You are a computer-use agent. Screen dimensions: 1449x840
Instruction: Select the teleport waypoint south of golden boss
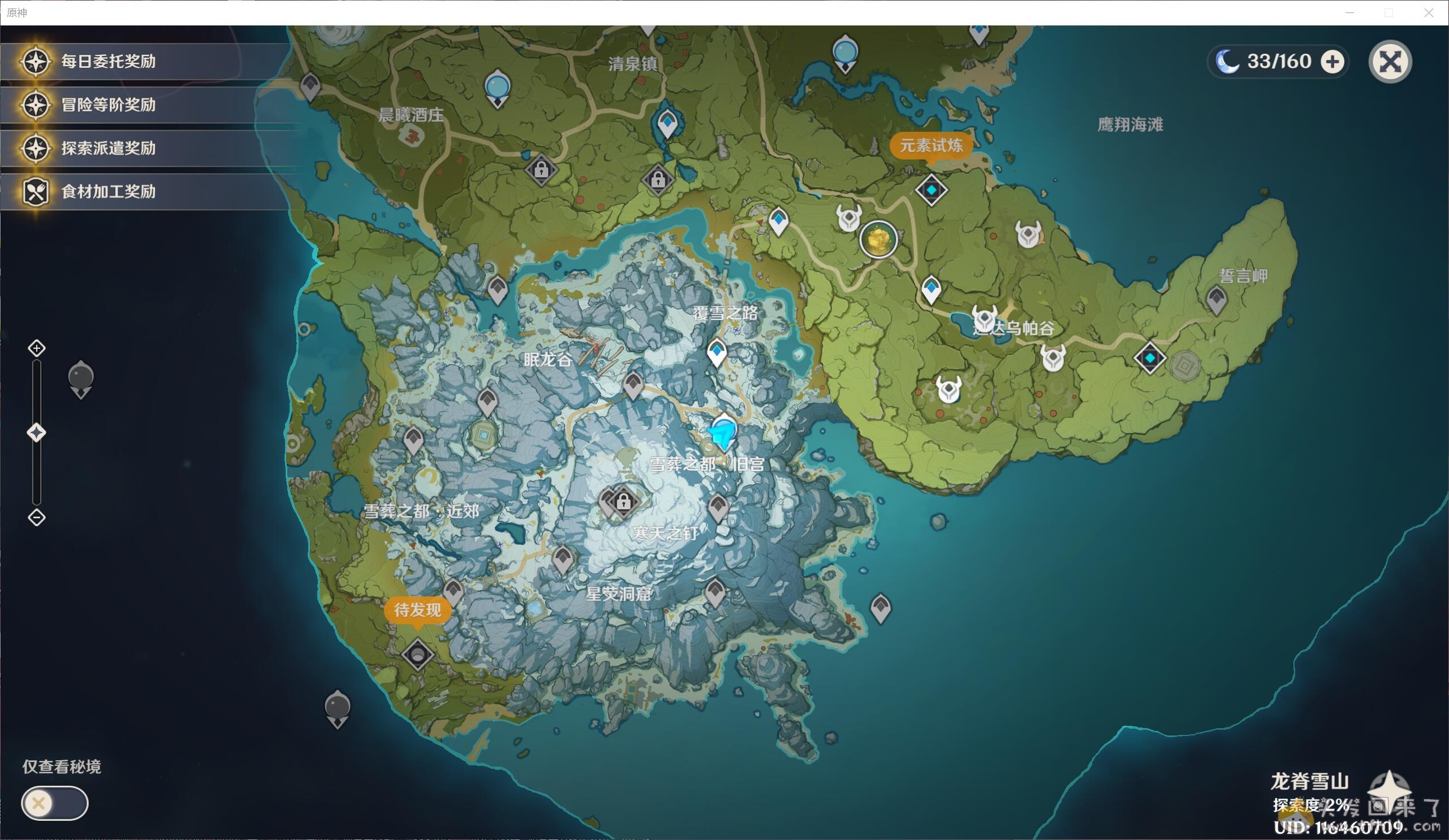coord(931,290)
